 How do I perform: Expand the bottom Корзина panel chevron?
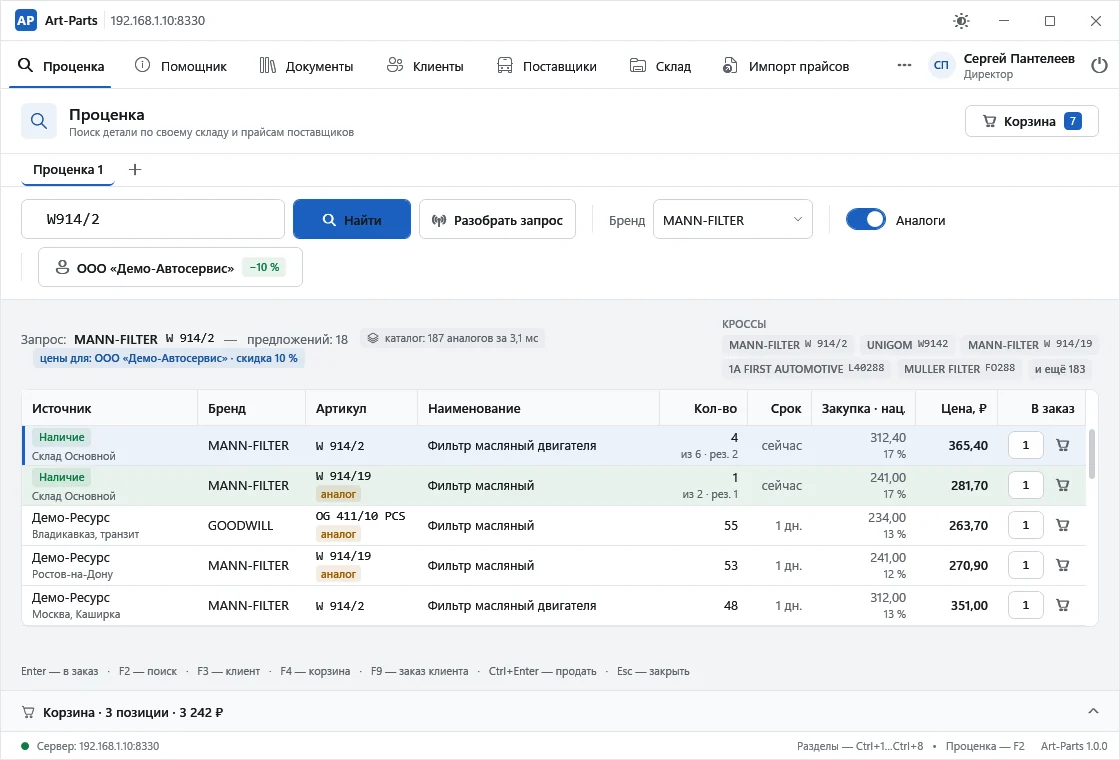coord(1093,711)
